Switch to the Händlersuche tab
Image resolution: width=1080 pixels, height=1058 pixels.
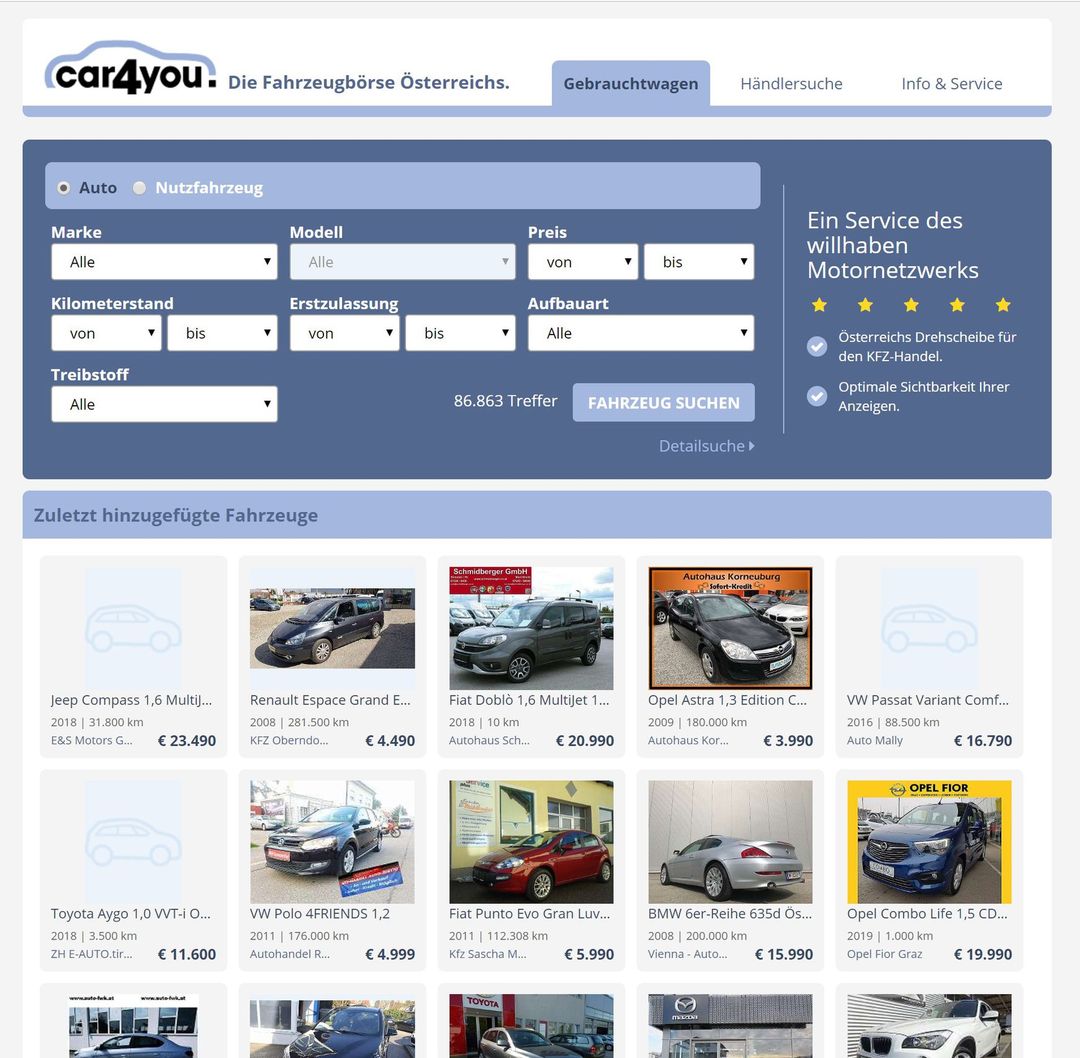point(790,84)
